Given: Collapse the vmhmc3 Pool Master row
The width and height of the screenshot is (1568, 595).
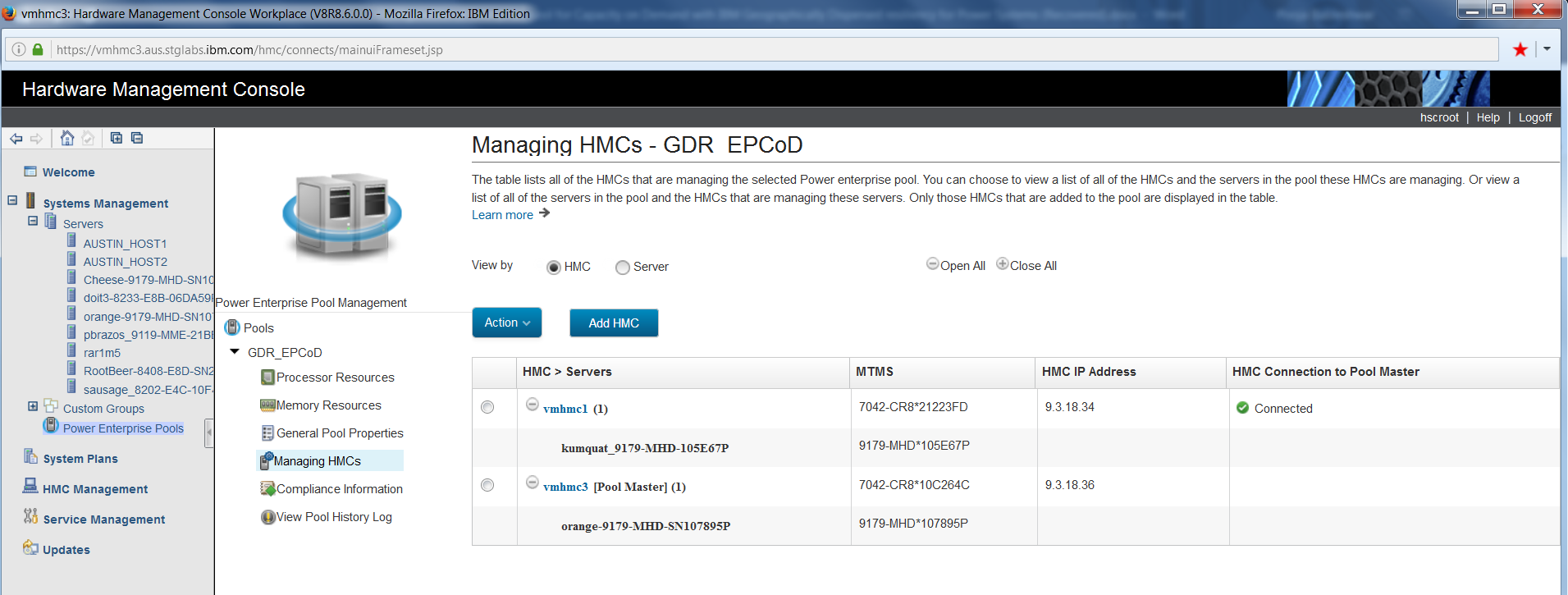Looking at the screenshot, I should (x=532, y=482).
